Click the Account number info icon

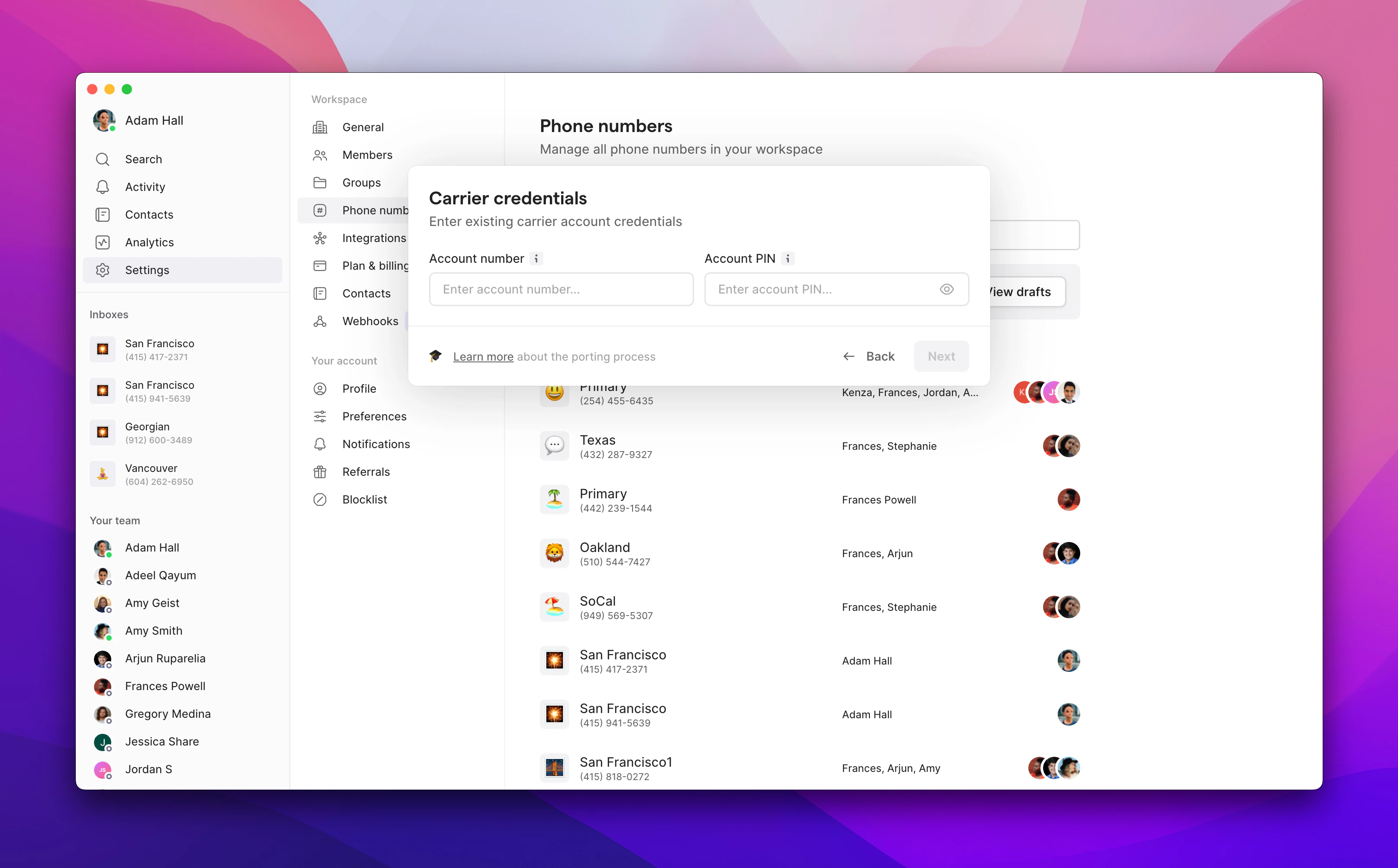536,259
